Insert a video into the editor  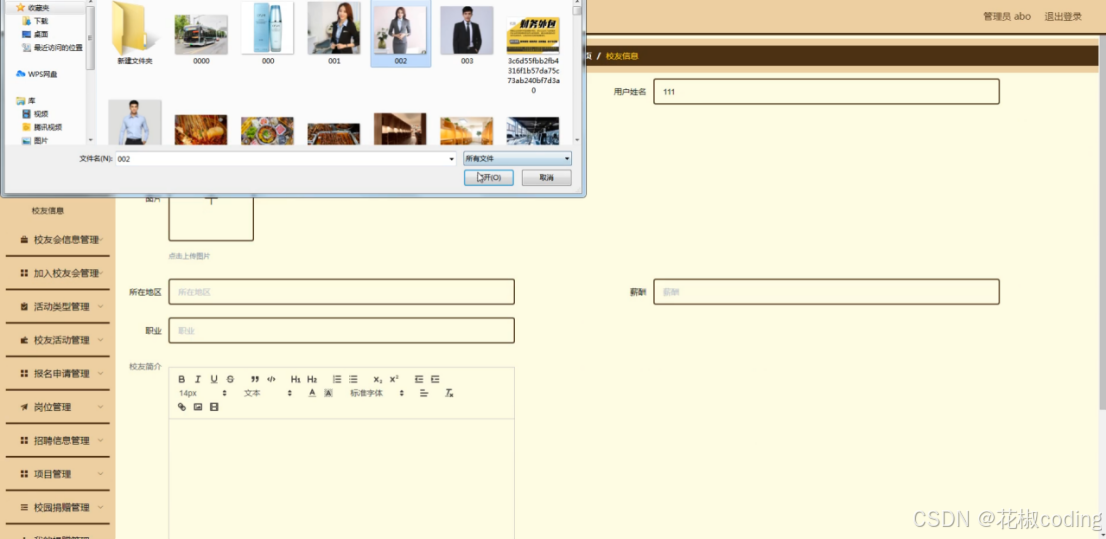point(214,407)
